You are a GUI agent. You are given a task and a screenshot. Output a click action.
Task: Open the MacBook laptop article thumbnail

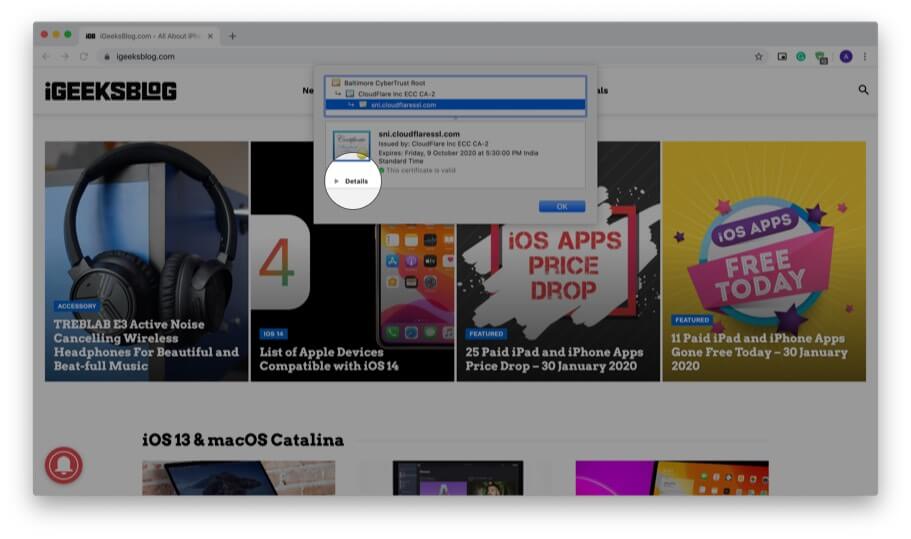point(239,478)
